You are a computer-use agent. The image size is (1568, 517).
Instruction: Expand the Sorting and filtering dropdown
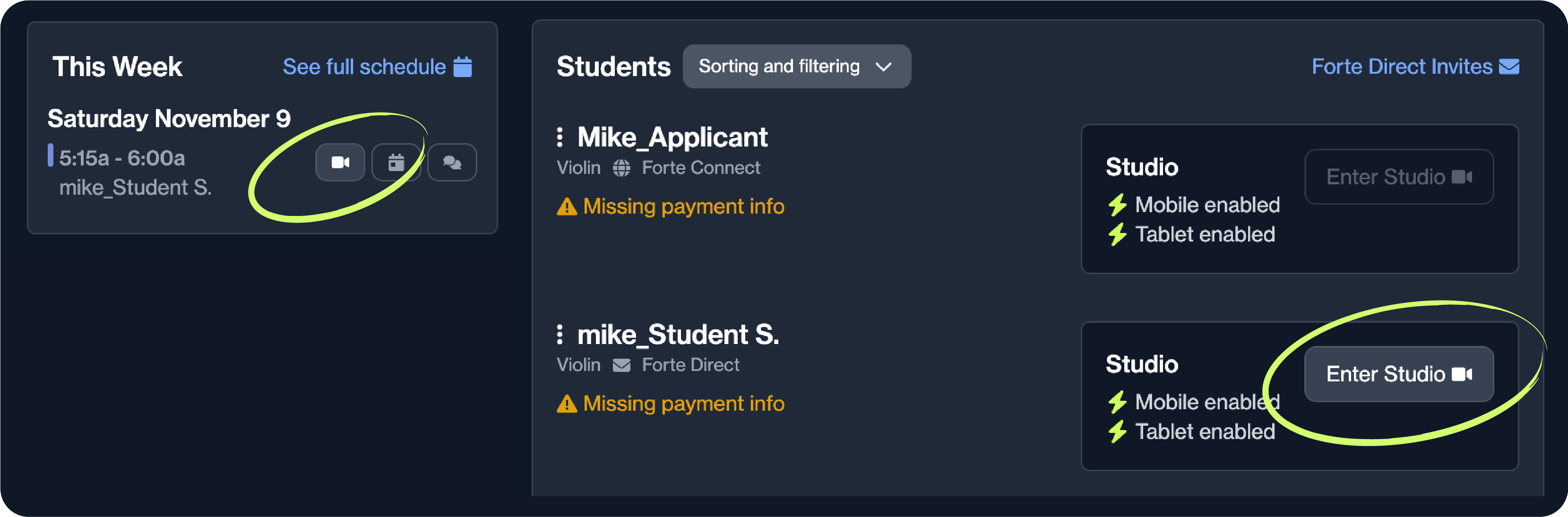[x=796, y=66]
